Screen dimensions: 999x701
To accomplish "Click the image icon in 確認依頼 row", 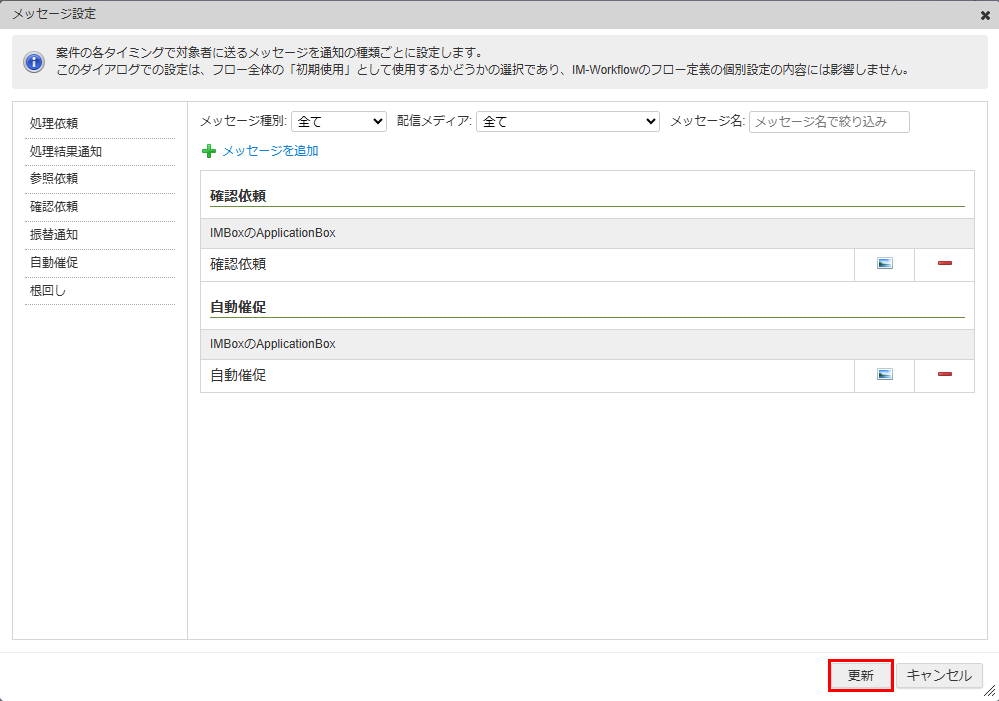I will (884, 264).
